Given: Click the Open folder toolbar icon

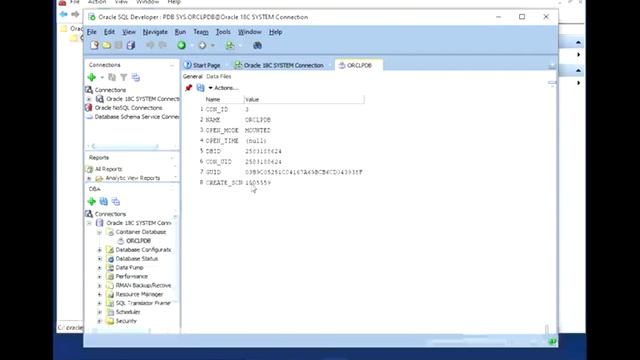Looking at the screenshot, I should click(107, 45).
